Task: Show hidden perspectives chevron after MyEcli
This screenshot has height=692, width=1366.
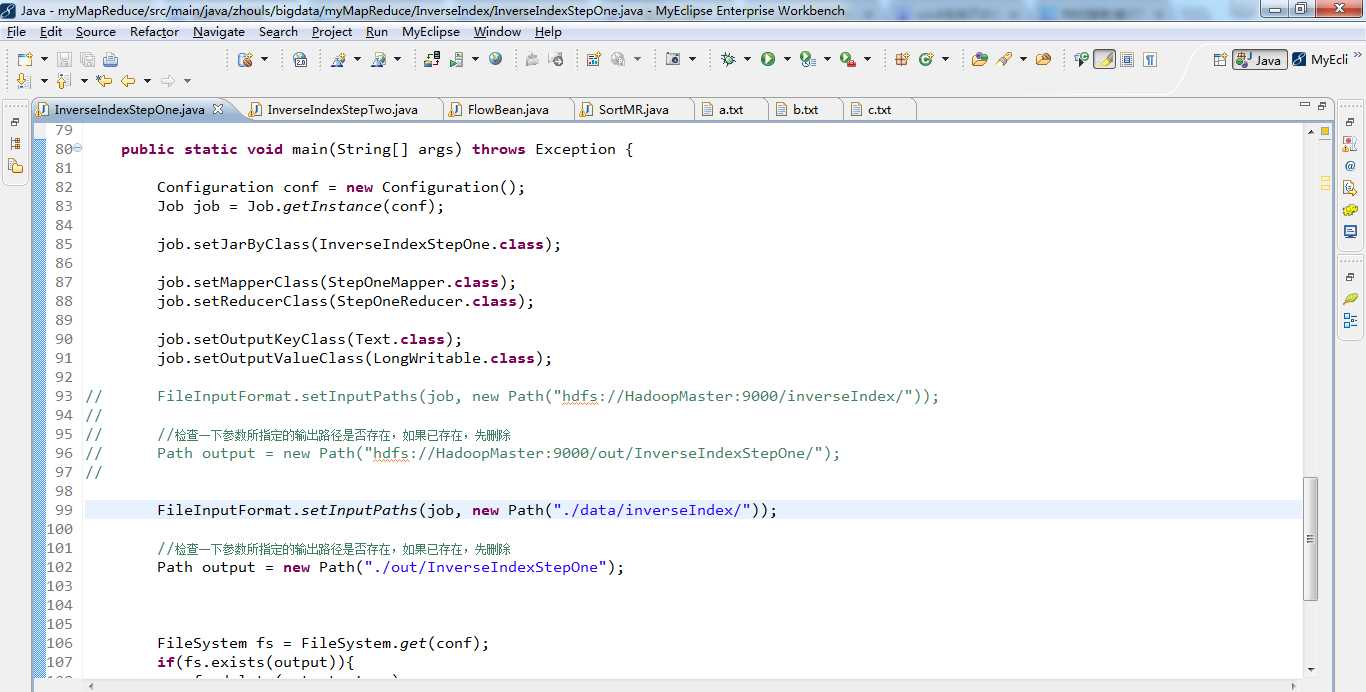Action: pos(1357,55)
